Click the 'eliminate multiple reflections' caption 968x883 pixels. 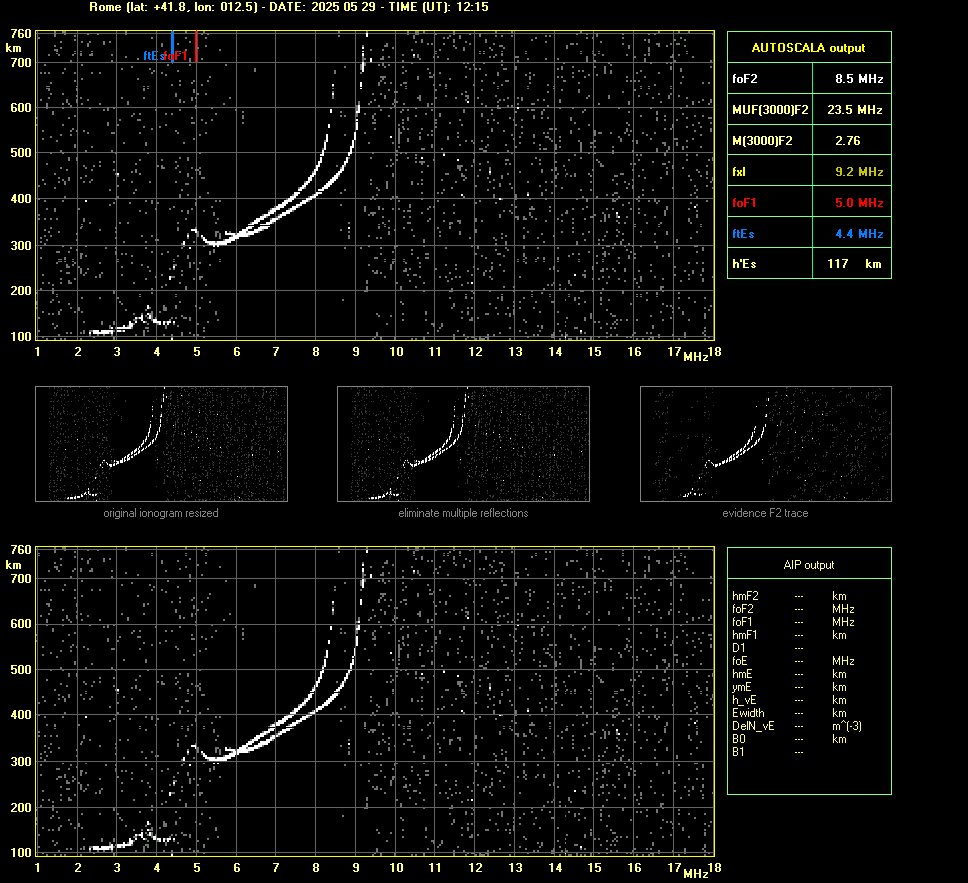pos(463,513)
